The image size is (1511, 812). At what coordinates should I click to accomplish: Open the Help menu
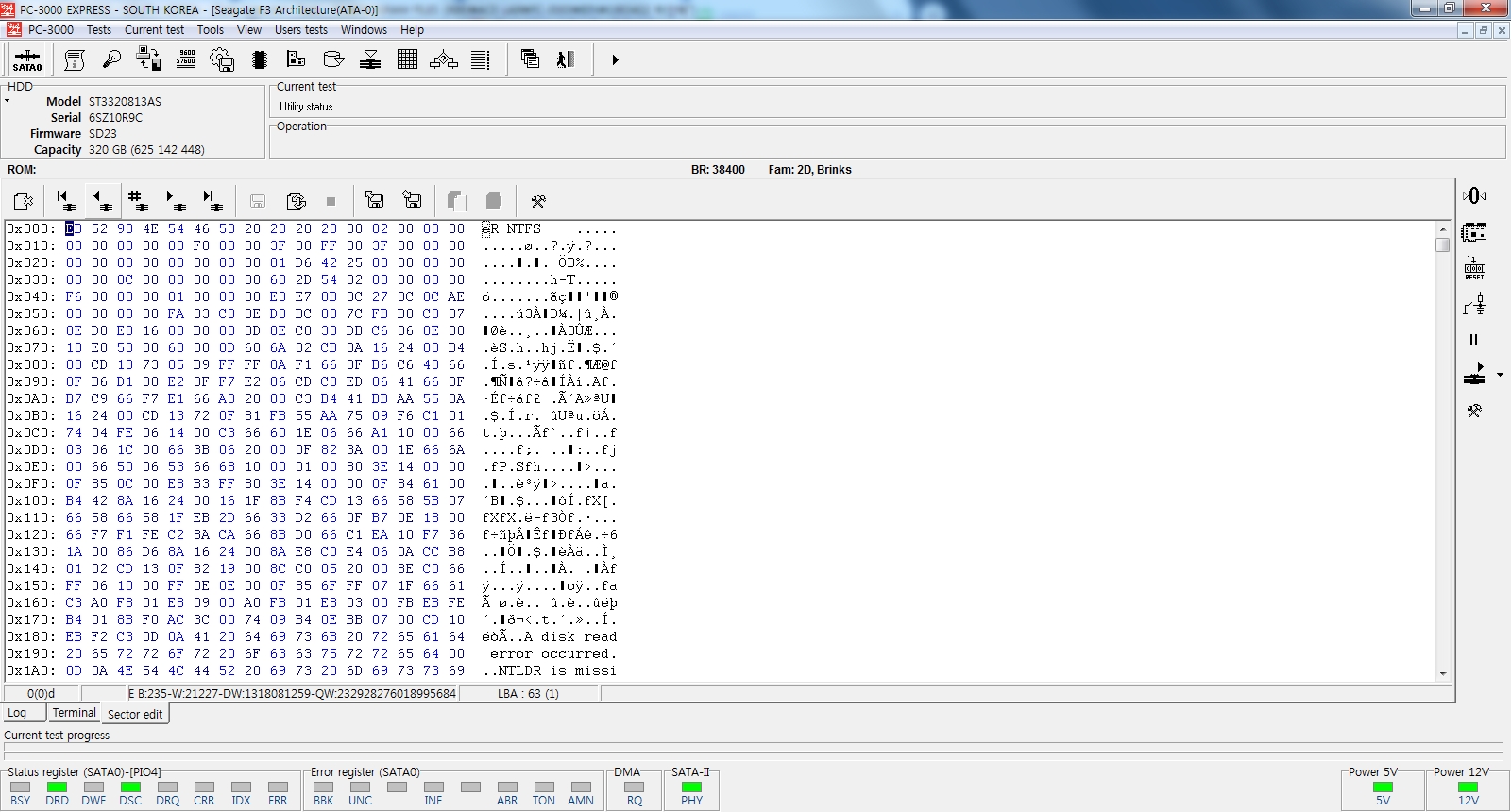tap(412, 29)
